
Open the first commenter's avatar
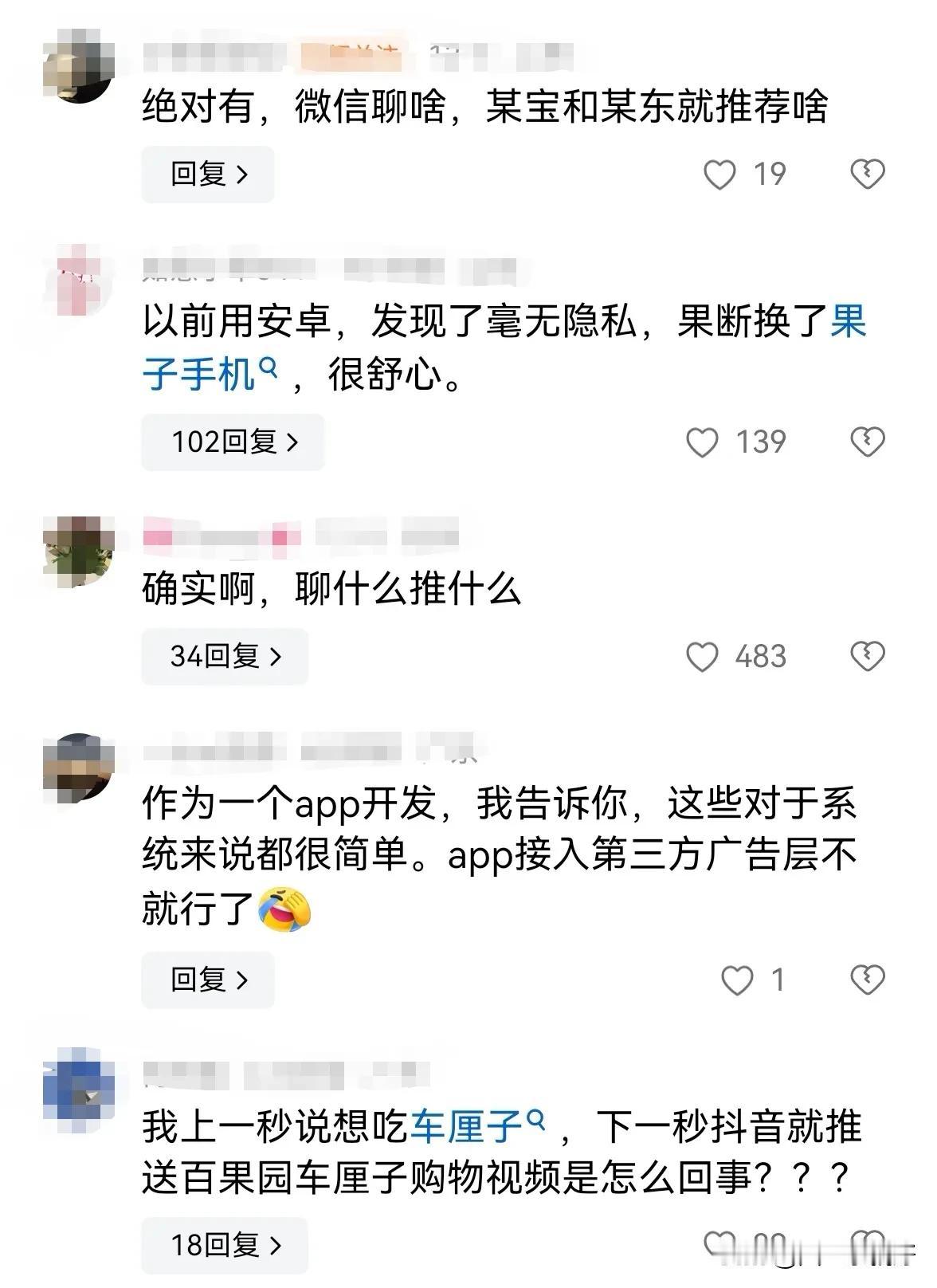pyautogui.click(x=78, y=68)
